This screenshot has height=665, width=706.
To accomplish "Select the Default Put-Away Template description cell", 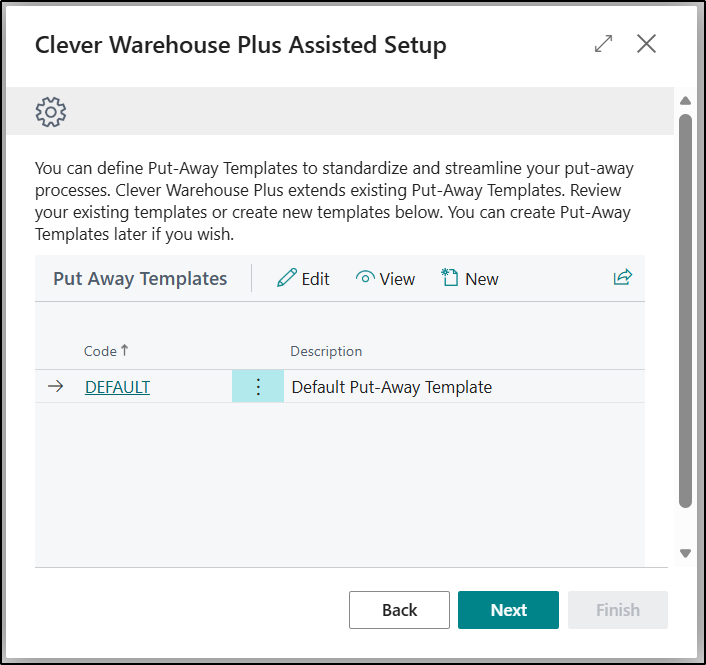I will 392,387.
